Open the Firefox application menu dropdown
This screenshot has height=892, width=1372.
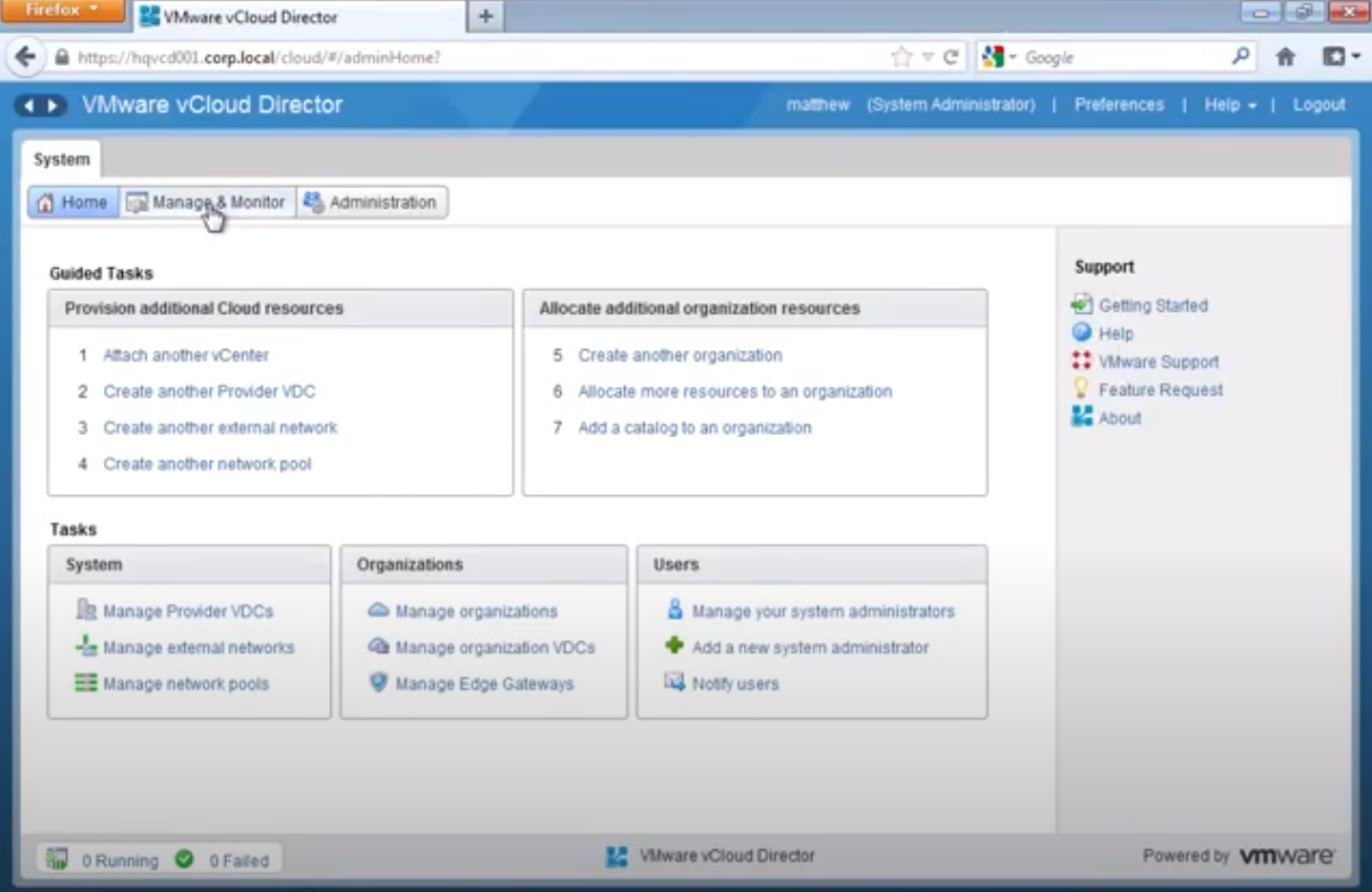click(x=62, y=10)
